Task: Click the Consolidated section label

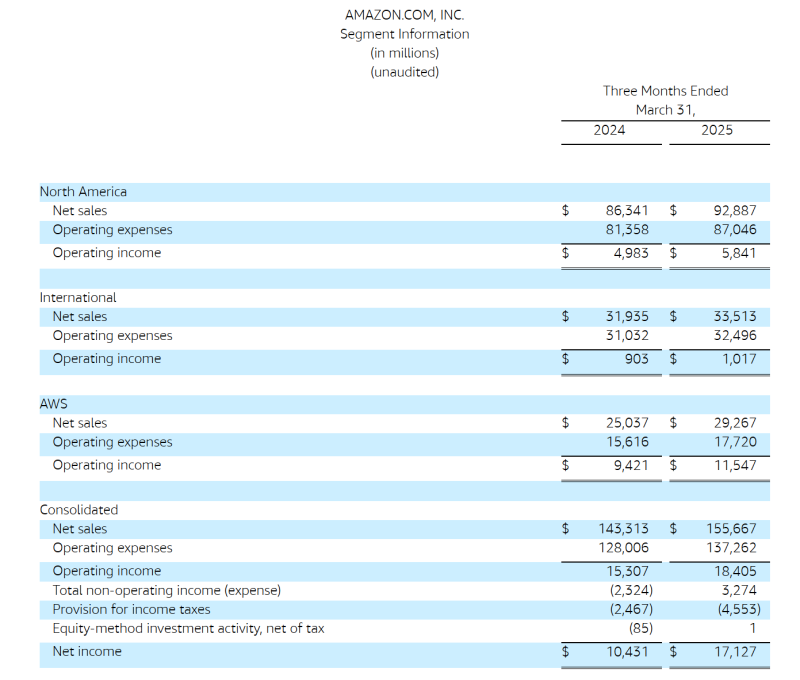Action: click(x=79, y=510)
